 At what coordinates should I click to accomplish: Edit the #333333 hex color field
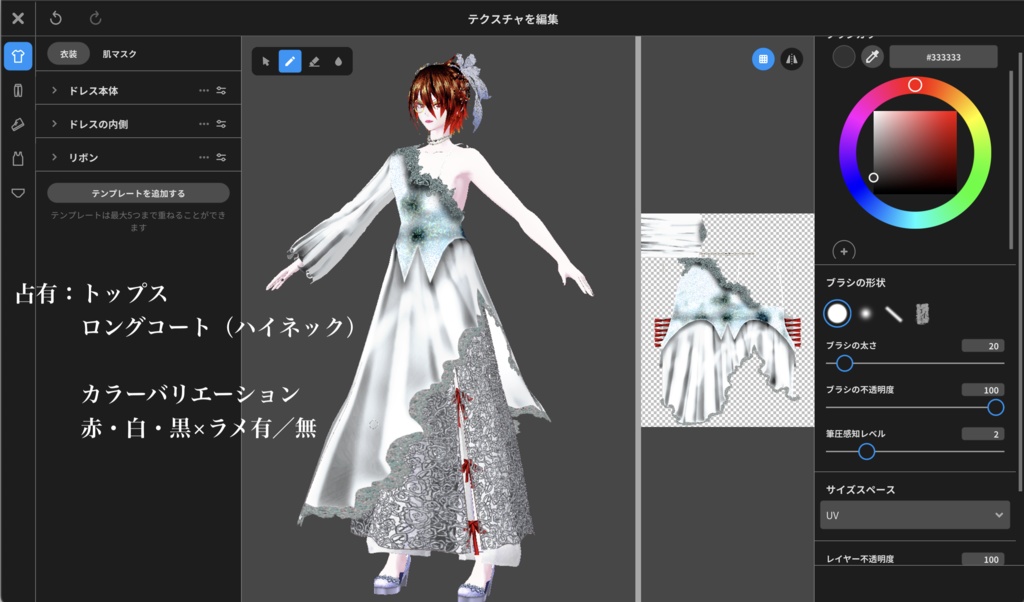click(x=943, y=57)
